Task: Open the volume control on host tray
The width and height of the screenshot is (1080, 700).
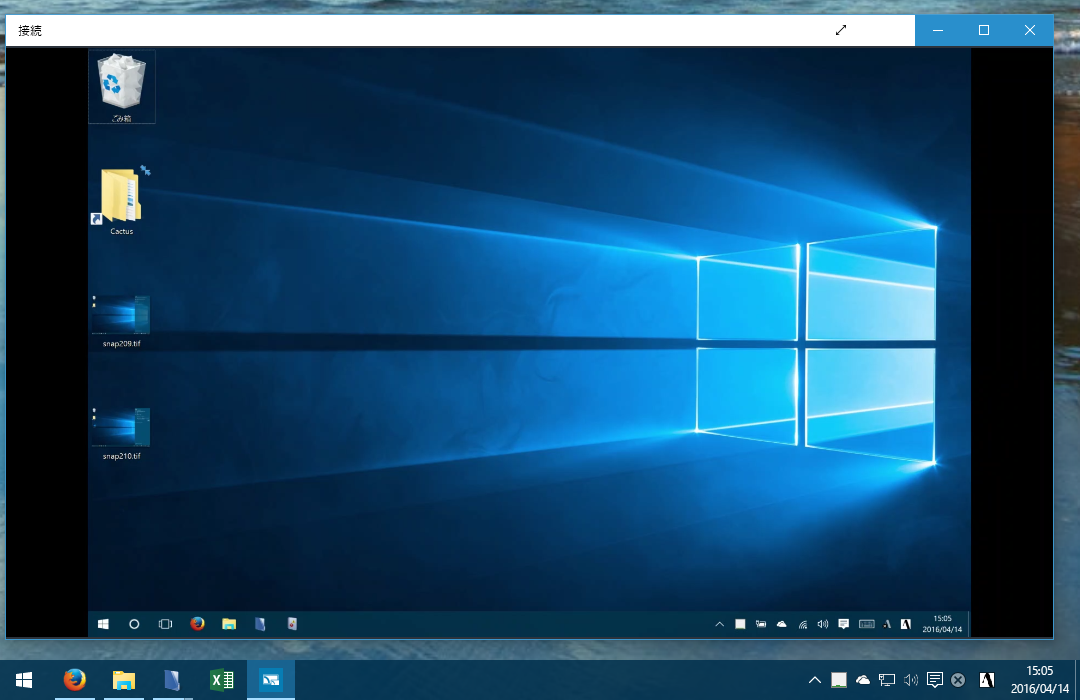Action: tap(911, 680)
